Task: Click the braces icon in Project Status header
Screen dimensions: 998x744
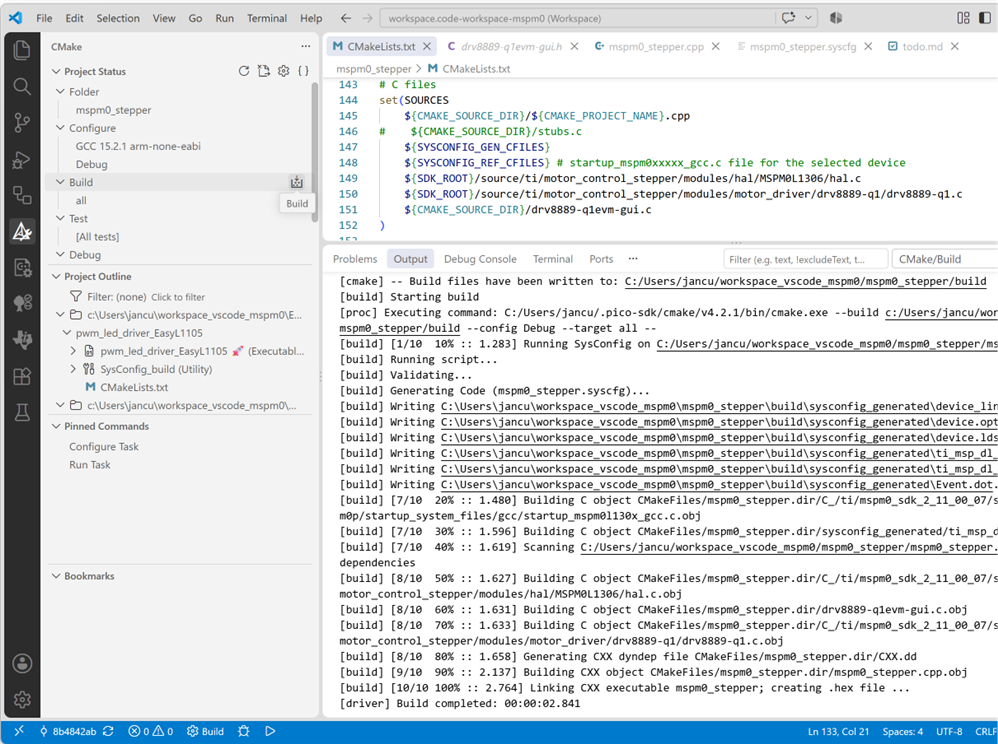Action: click(x=304, y=71)
